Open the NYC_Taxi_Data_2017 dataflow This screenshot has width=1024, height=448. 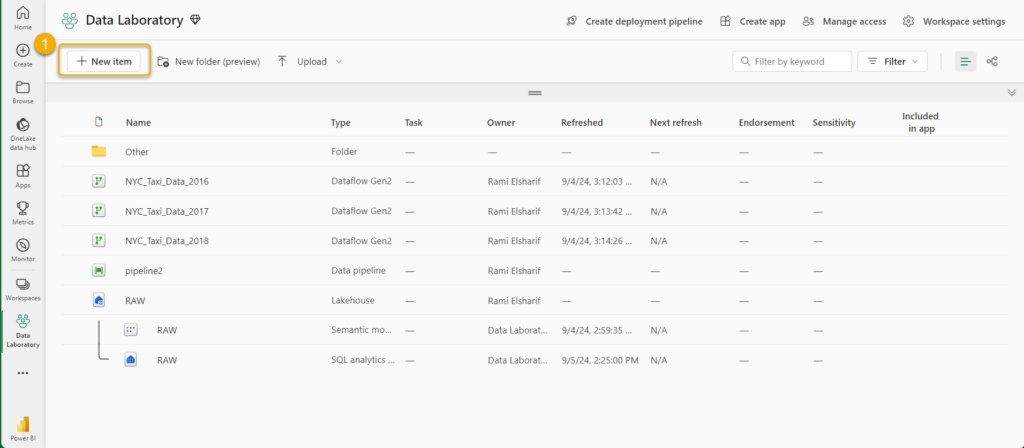pyautogui.click(x=166, y=211)
